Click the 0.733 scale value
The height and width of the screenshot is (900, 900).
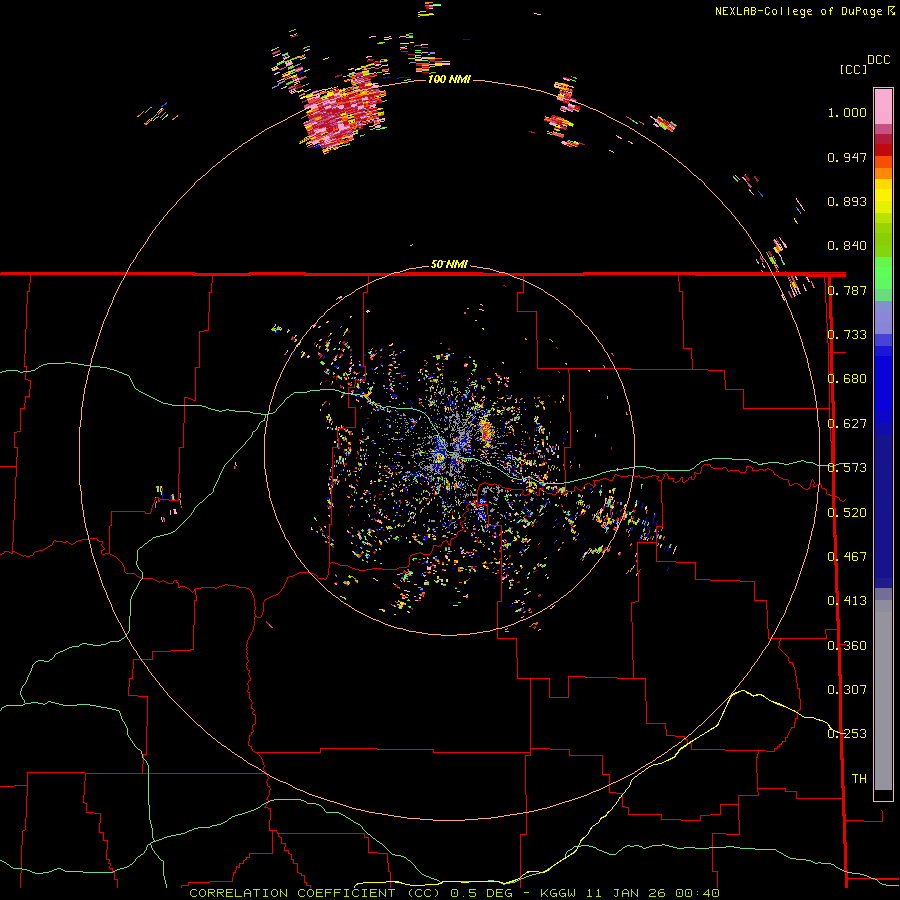click(847, 335)
